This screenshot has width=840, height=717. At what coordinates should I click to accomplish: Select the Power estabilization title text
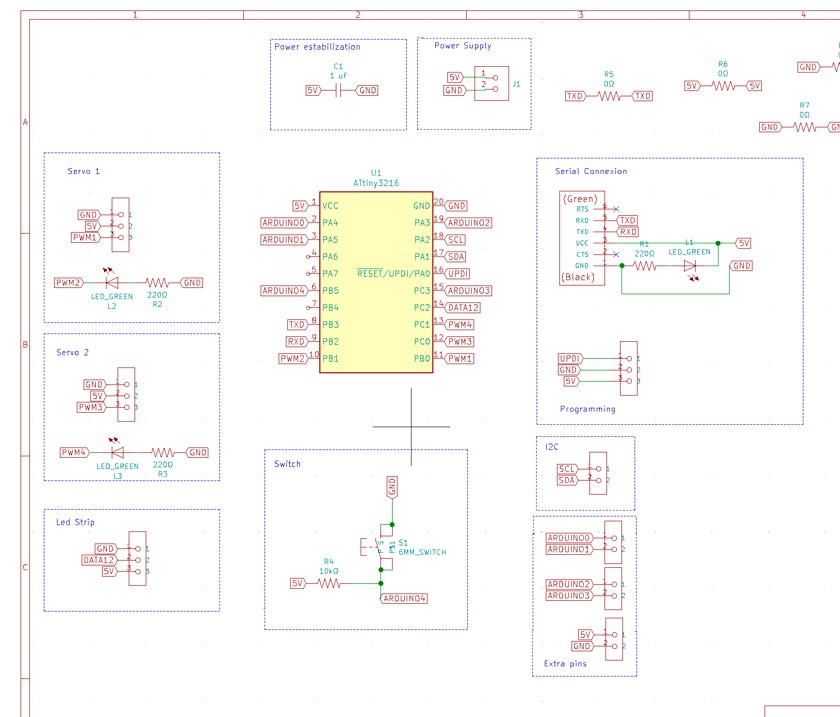(317, 47)
